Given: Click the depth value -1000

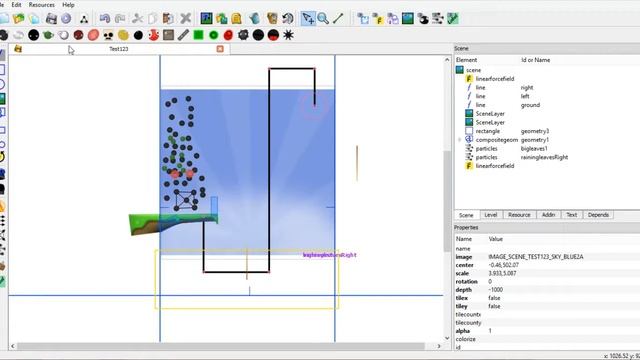Looking at the screenshot, I should pyautogui.click(x=496, y=290).
